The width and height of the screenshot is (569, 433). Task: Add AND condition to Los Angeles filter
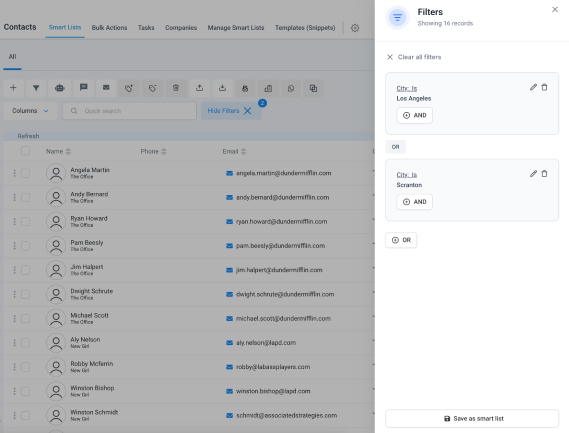pyautogui.click(x=414, y=115)
